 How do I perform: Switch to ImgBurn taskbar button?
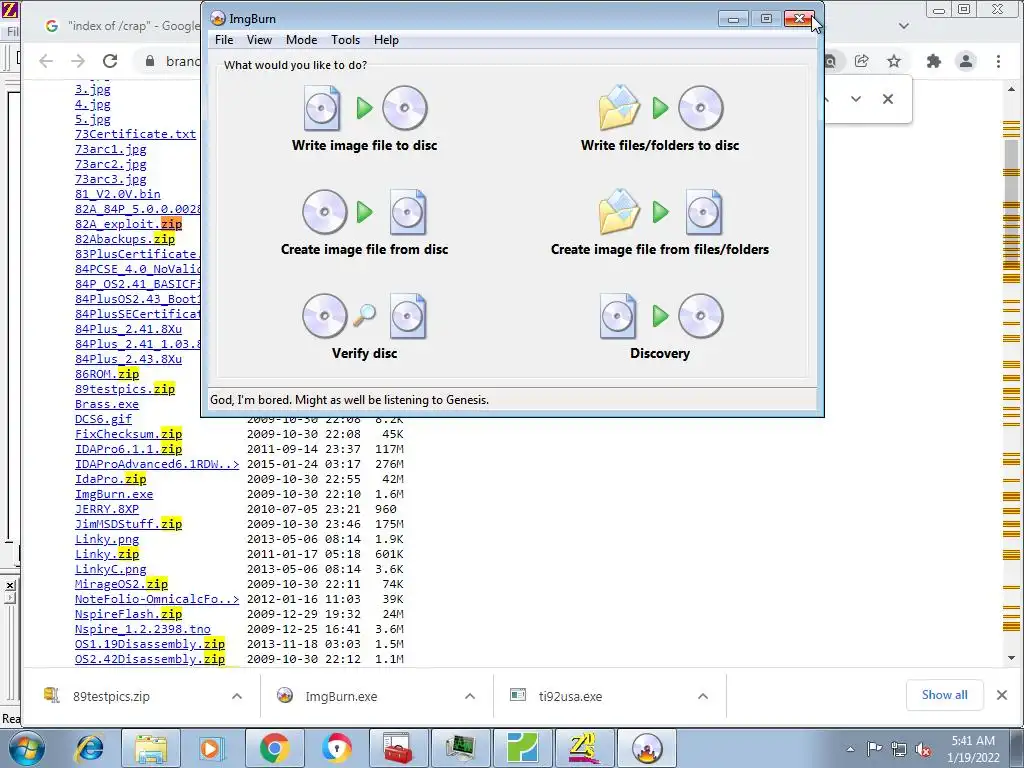(647, 748)
